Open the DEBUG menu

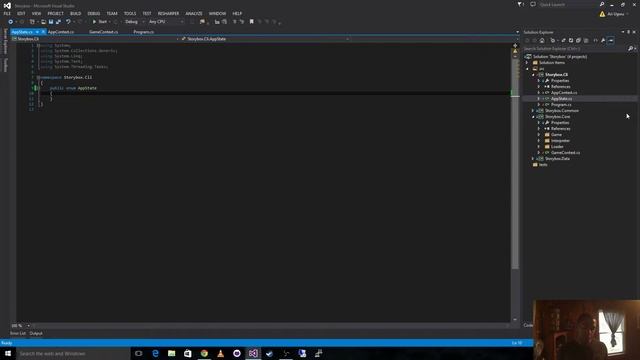(93, 13)
